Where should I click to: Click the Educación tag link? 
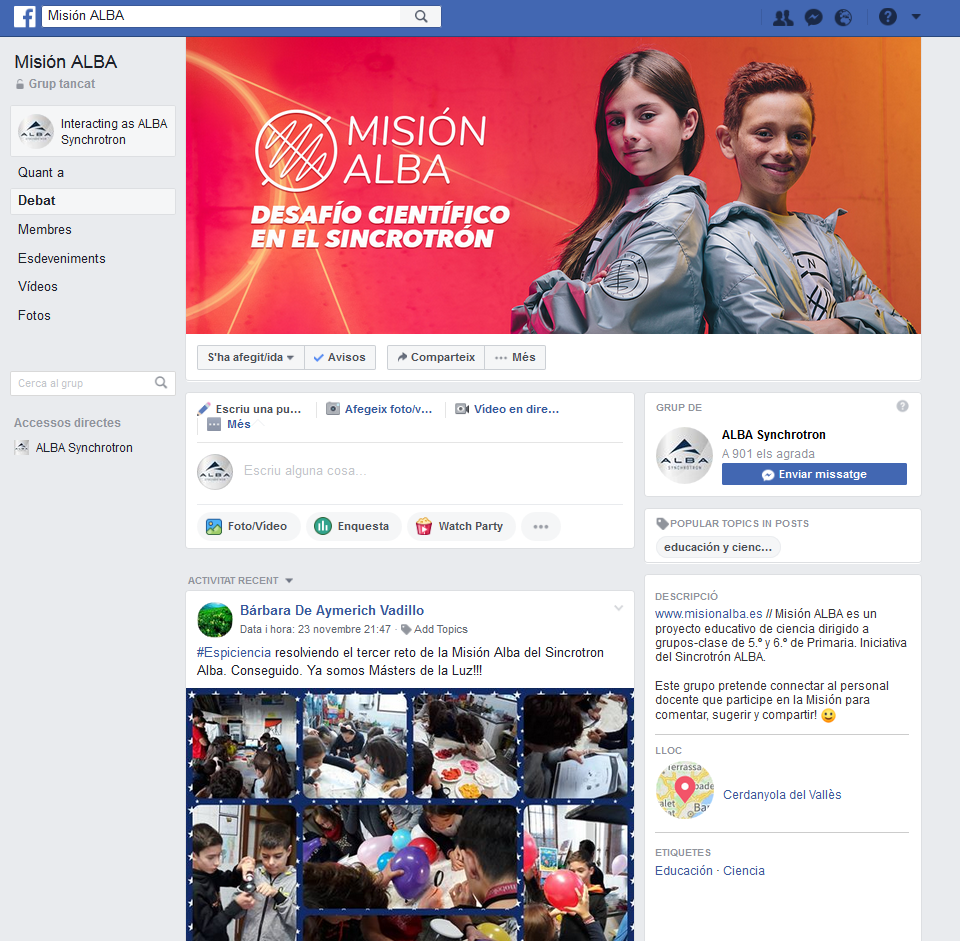pos(684,871)
